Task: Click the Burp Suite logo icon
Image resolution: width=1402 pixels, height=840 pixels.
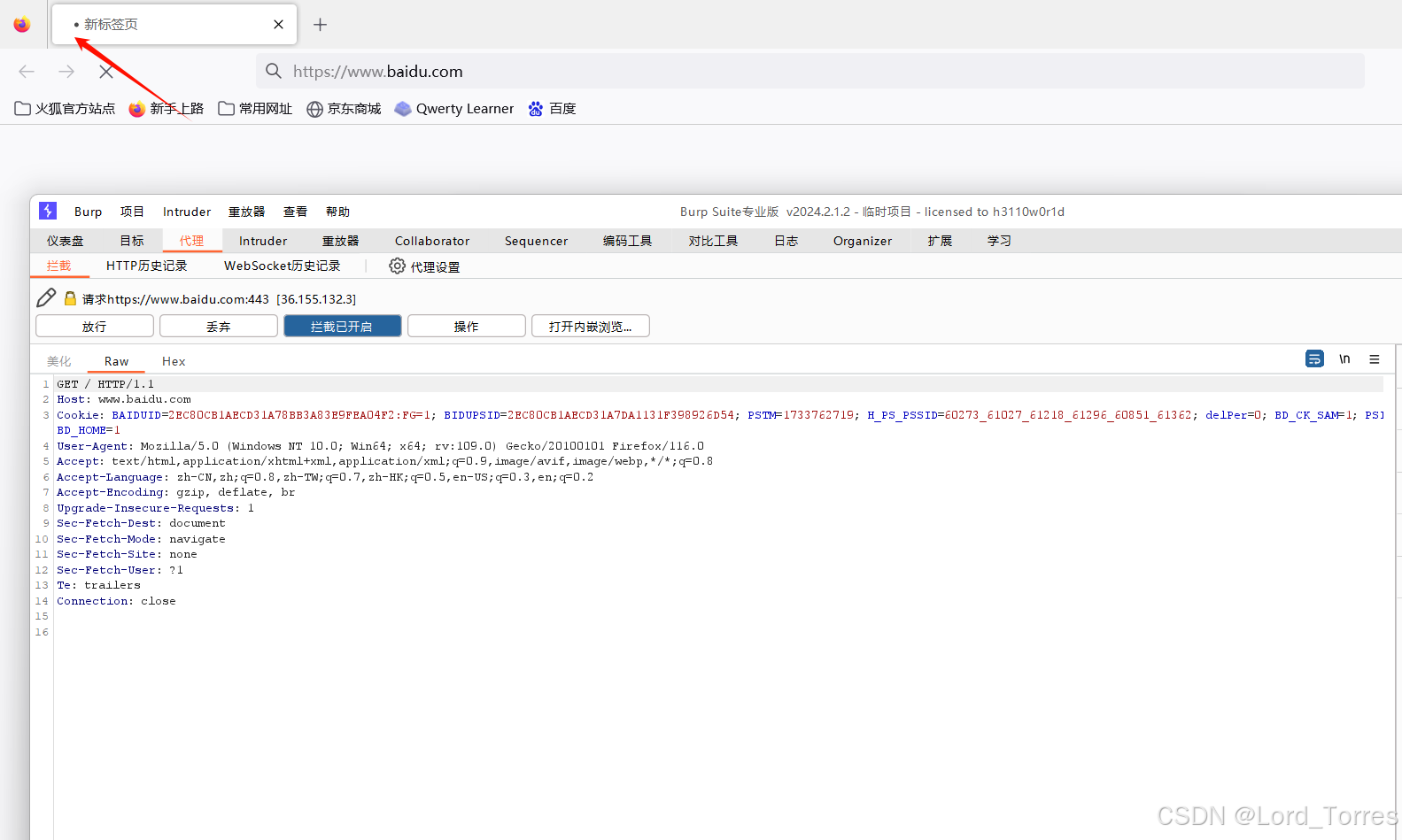Action: coord(48,211)
